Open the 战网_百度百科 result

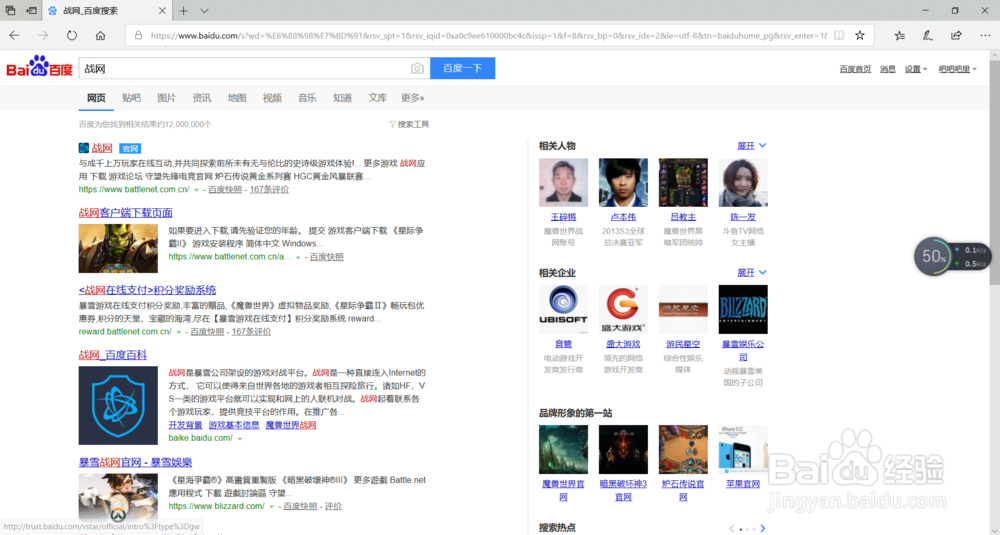pos(113,355)
